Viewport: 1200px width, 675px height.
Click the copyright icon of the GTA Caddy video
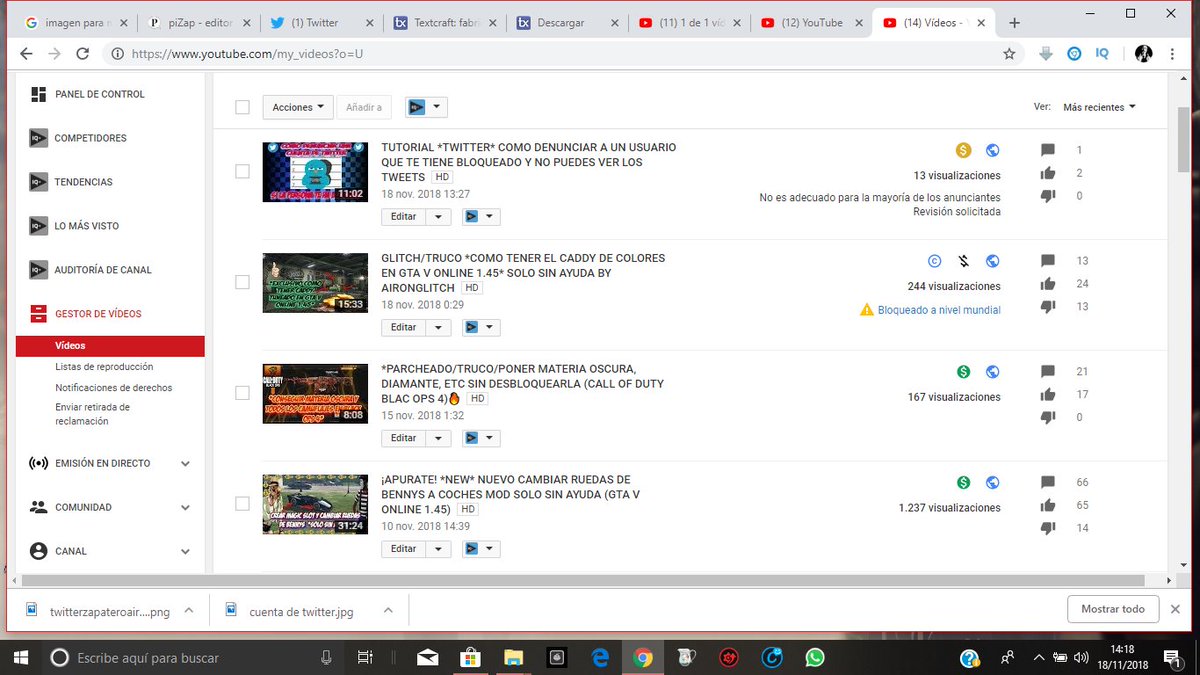tap(934, 261)
